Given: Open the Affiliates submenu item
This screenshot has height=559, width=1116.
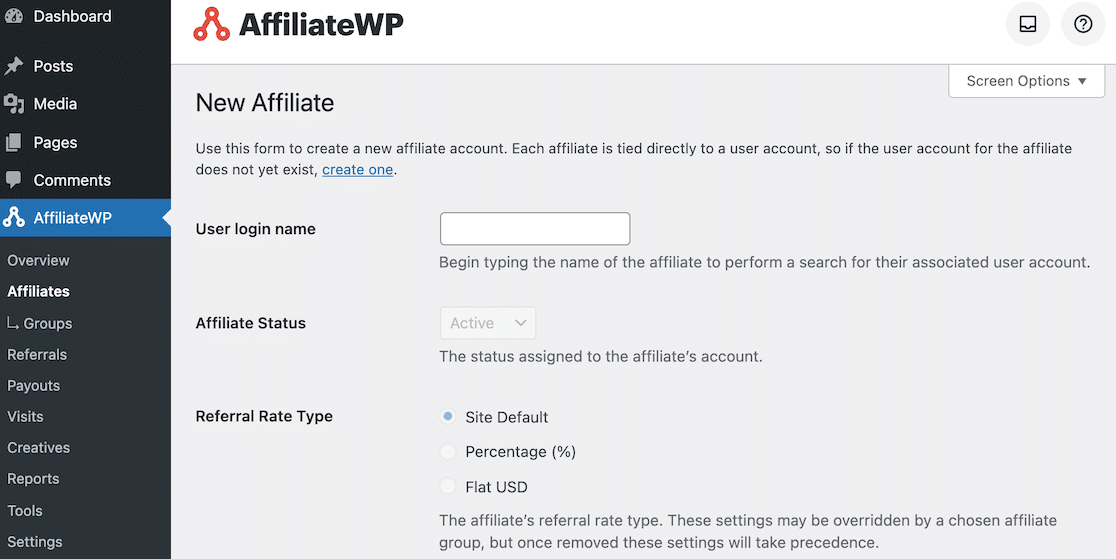Looking at the screenshot, I should click(38, 291).
